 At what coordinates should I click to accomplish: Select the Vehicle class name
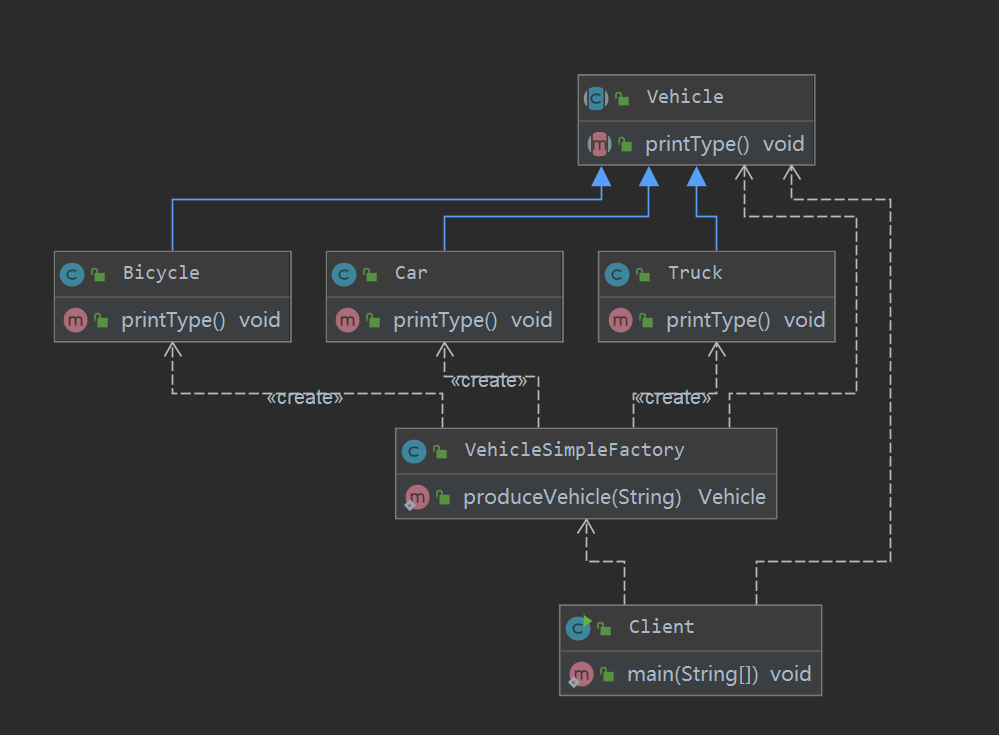pyautogui.click(x=685, y=97)
